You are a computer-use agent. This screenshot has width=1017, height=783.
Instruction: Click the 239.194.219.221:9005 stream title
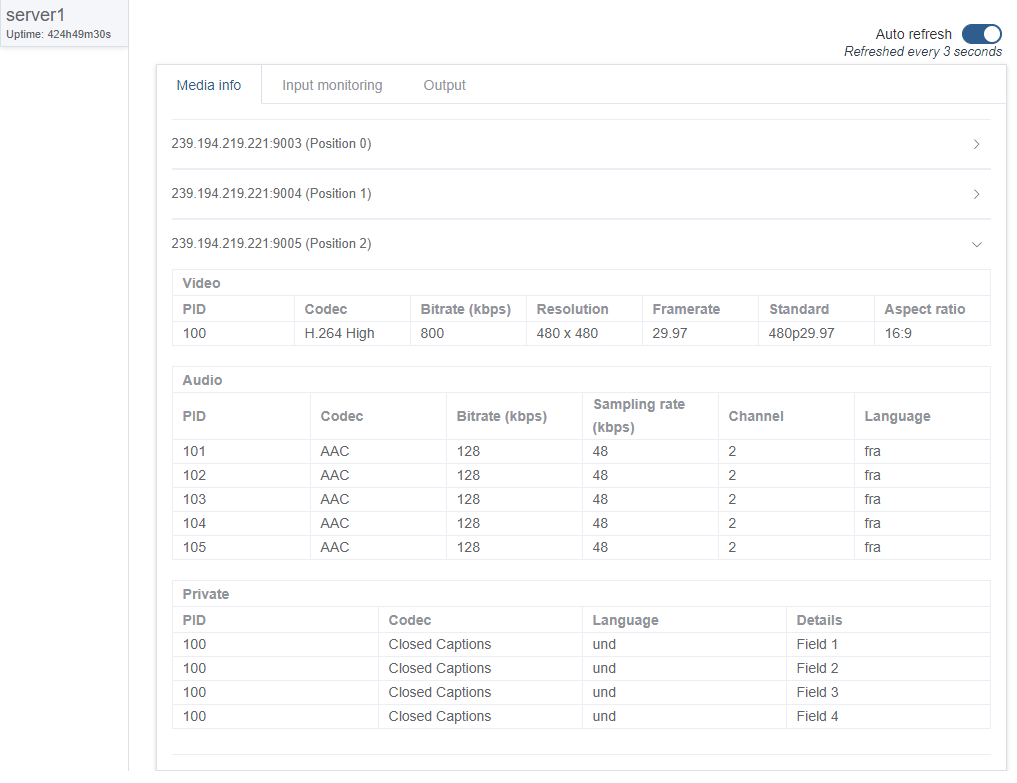point(271,244)
